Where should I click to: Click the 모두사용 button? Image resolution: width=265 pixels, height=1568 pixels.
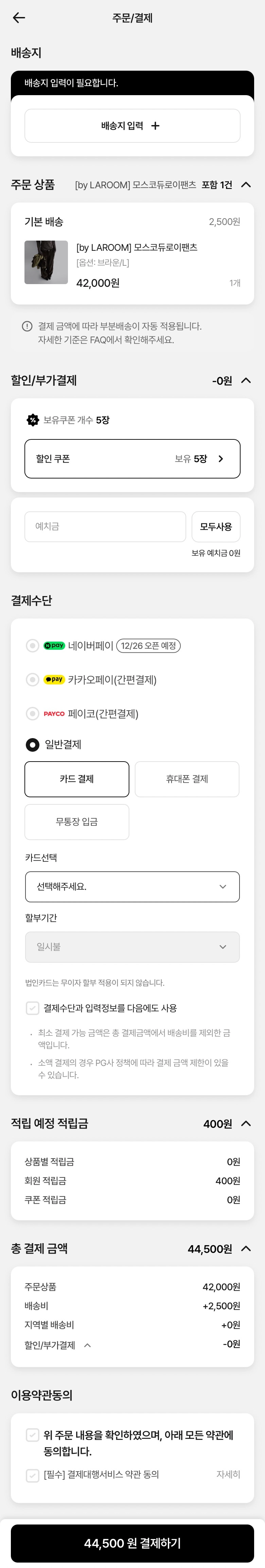pyautogui.click(x=216, y=526)
